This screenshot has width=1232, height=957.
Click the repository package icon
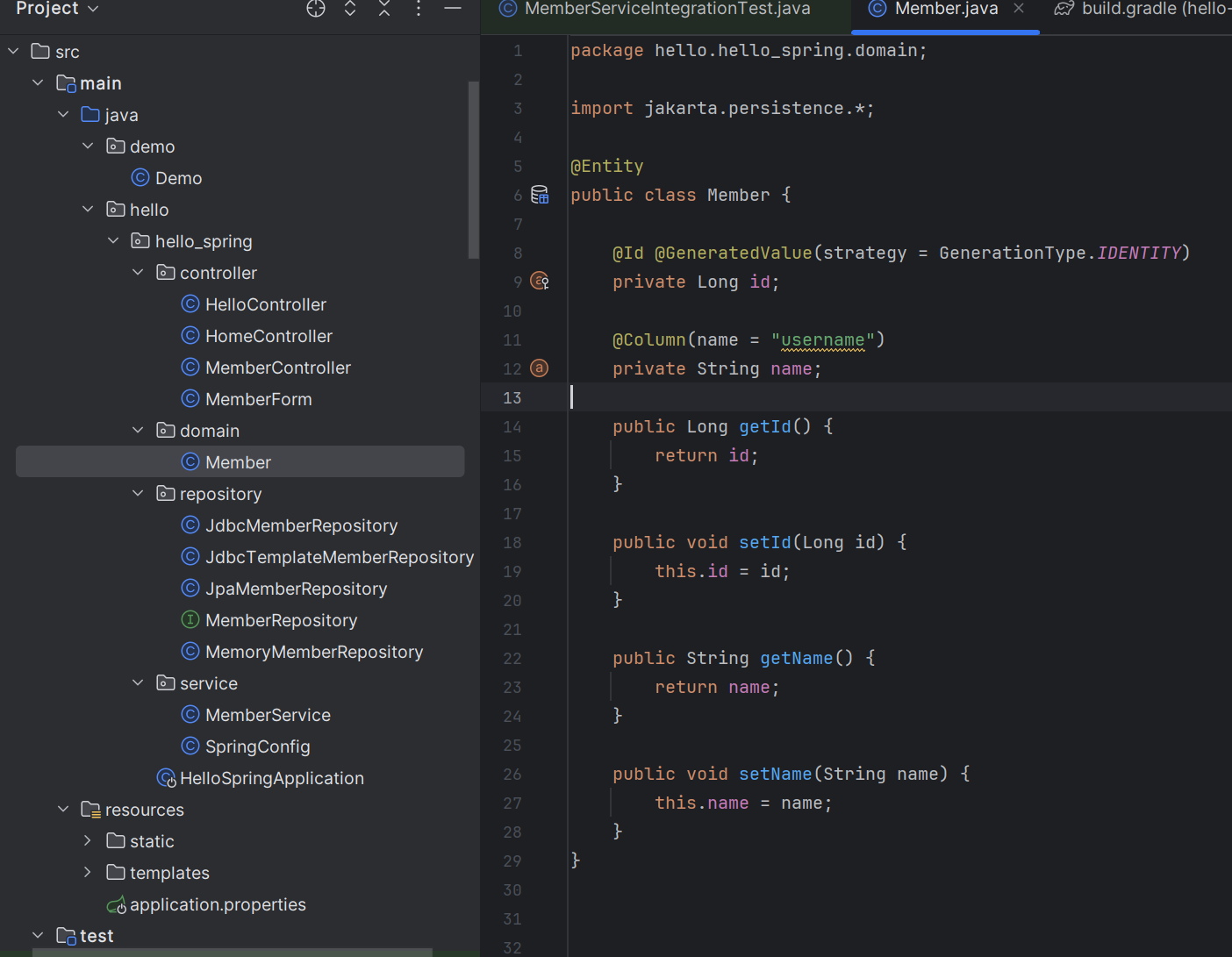click(166, 493)
